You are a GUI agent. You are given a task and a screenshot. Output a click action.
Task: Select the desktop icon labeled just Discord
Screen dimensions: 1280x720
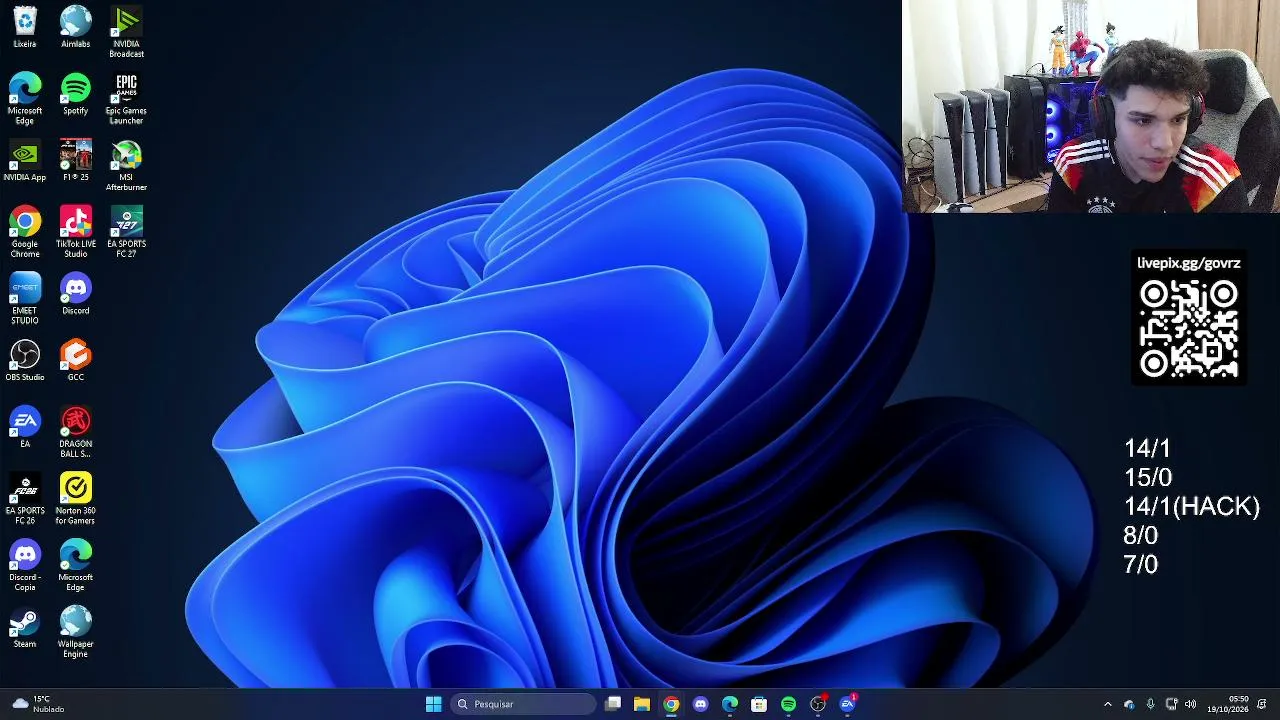coord(76,294)
